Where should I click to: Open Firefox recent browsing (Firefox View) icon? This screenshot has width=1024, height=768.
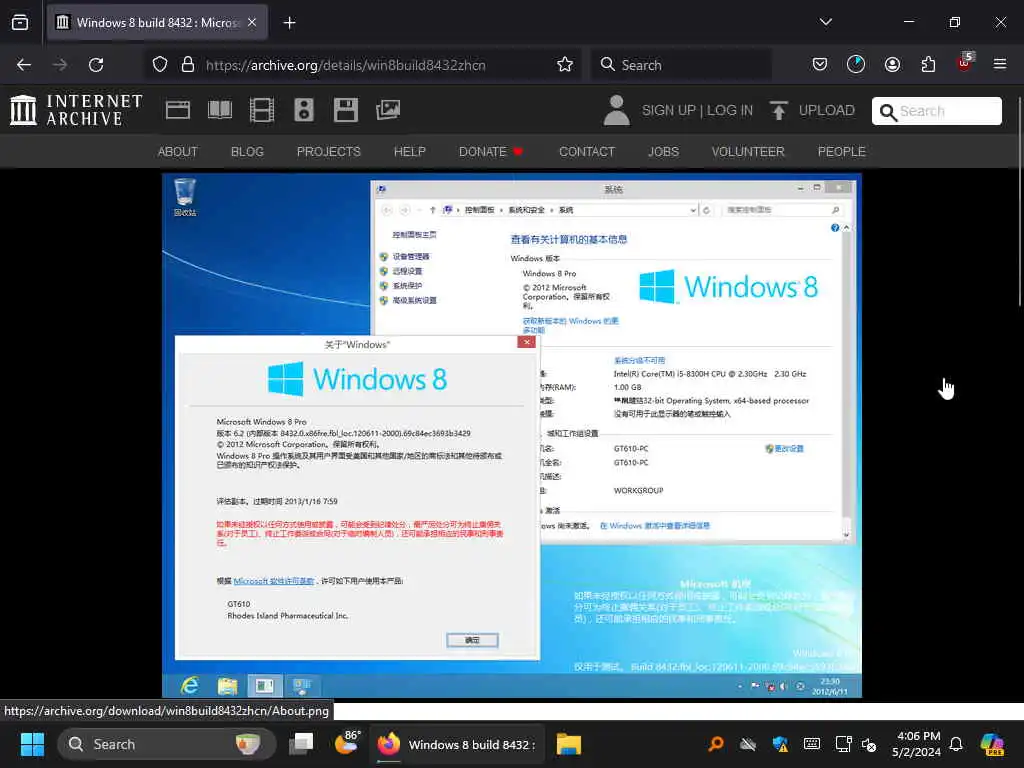(20, 22)
